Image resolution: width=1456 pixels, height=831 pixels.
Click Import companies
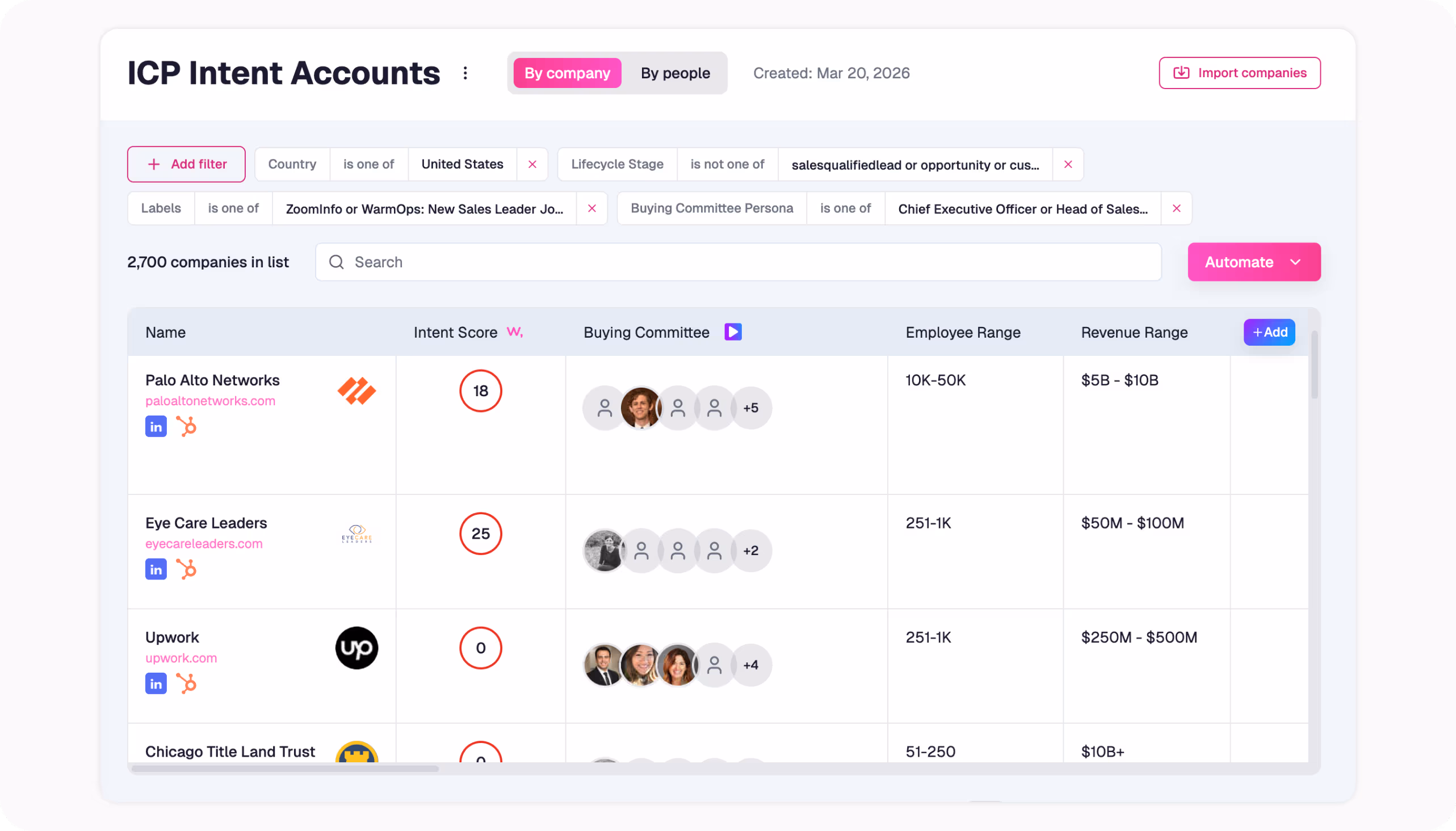pos(1239,73)
